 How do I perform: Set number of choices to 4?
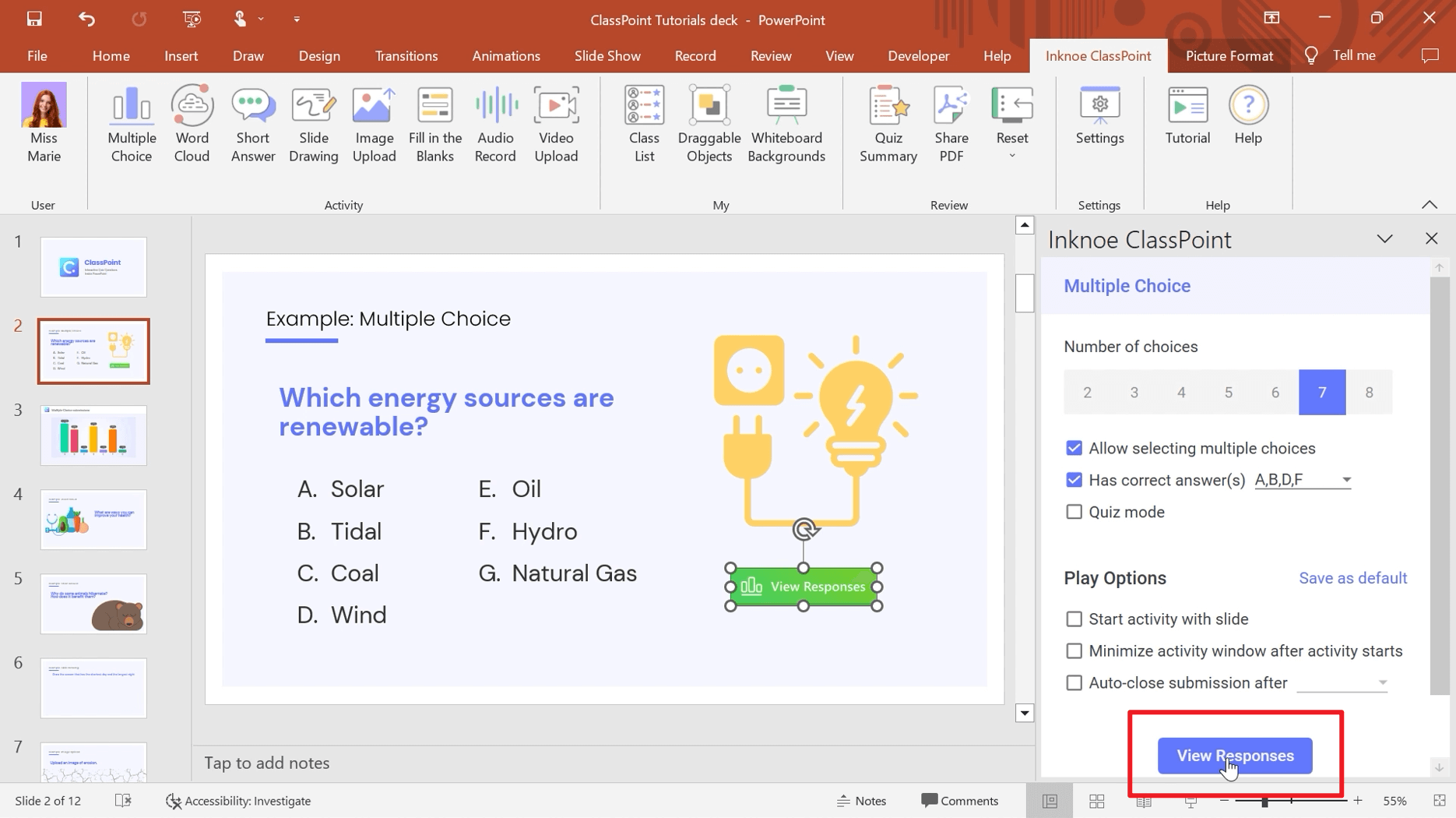[1181, 393]
